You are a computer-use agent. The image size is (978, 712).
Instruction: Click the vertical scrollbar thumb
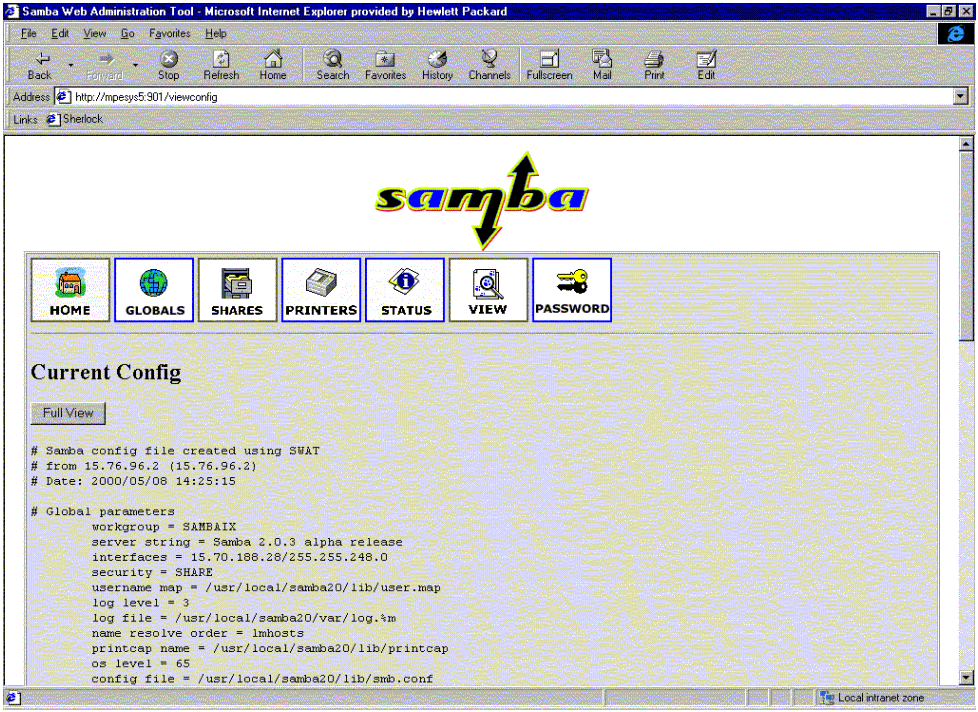click(x=966, y=246)
